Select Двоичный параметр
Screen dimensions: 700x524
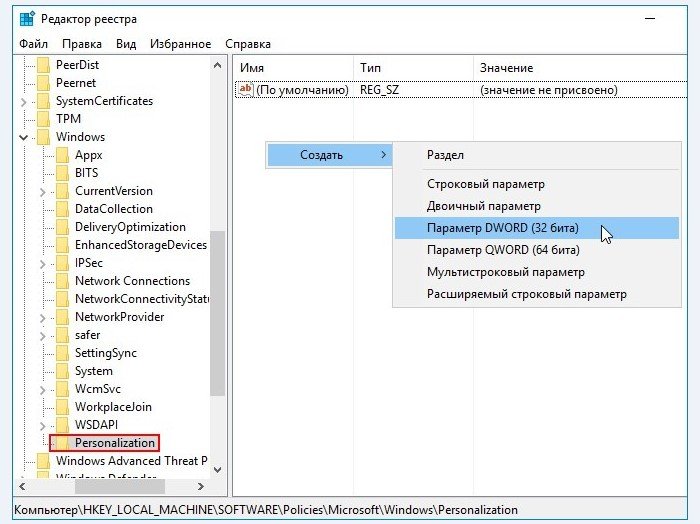click(x=537, y=206)
